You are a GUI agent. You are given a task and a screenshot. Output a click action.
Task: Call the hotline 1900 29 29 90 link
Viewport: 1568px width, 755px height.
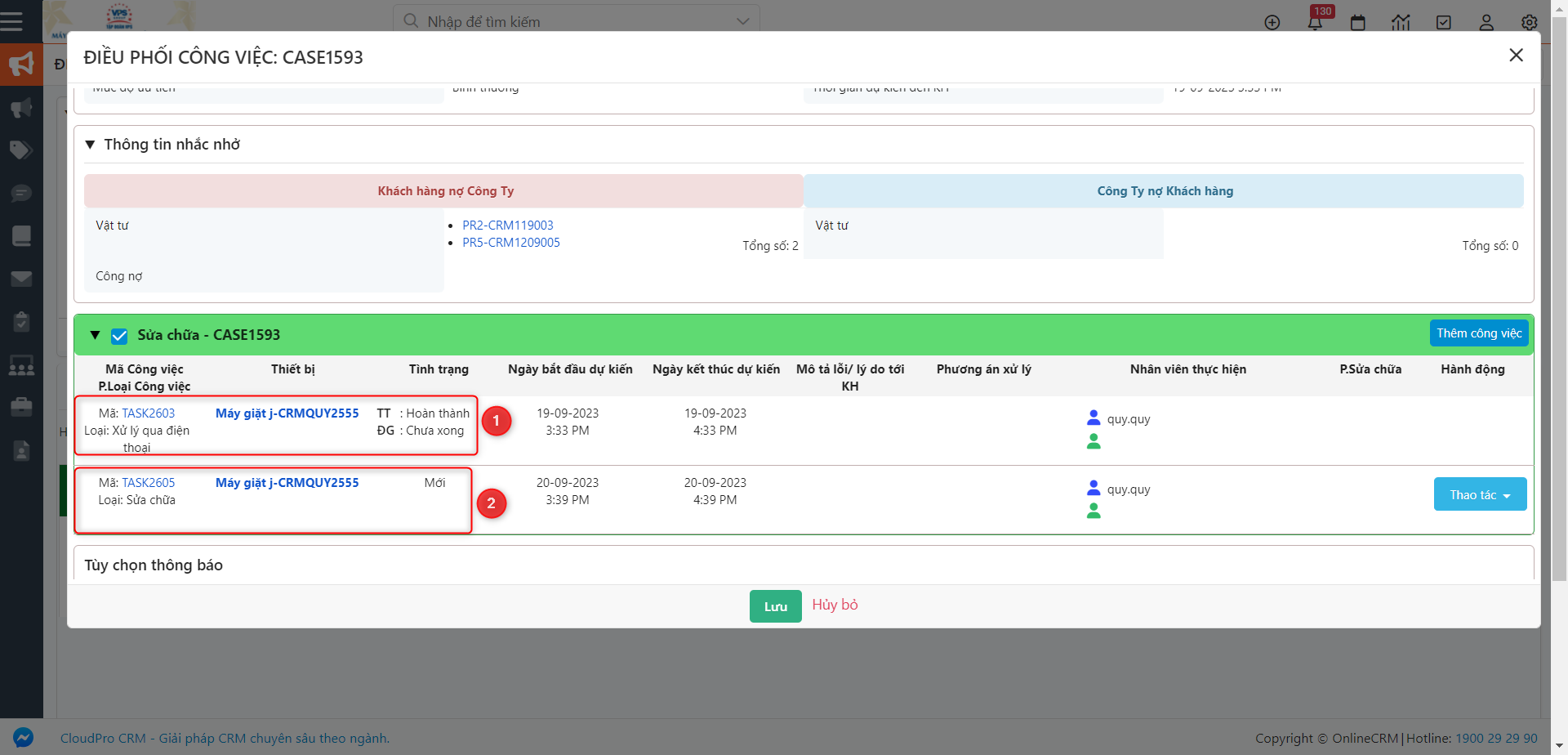pos(1496,738)
